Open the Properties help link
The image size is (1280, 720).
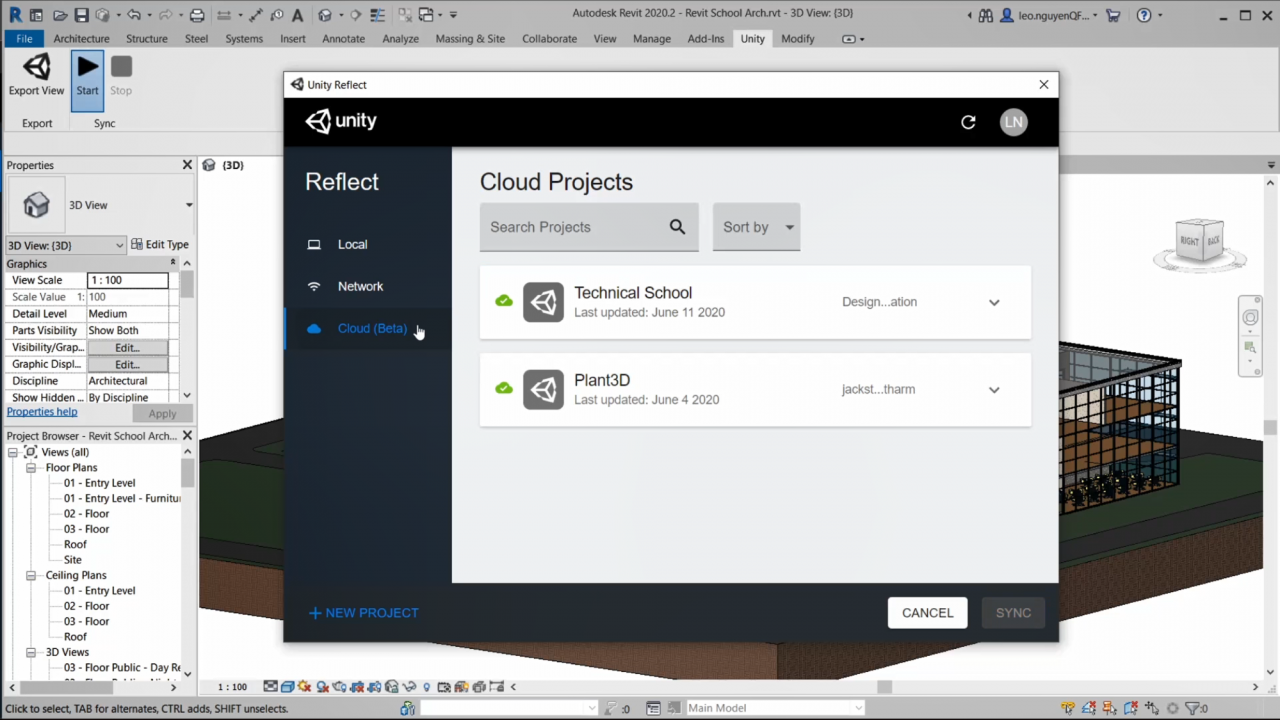42,412
